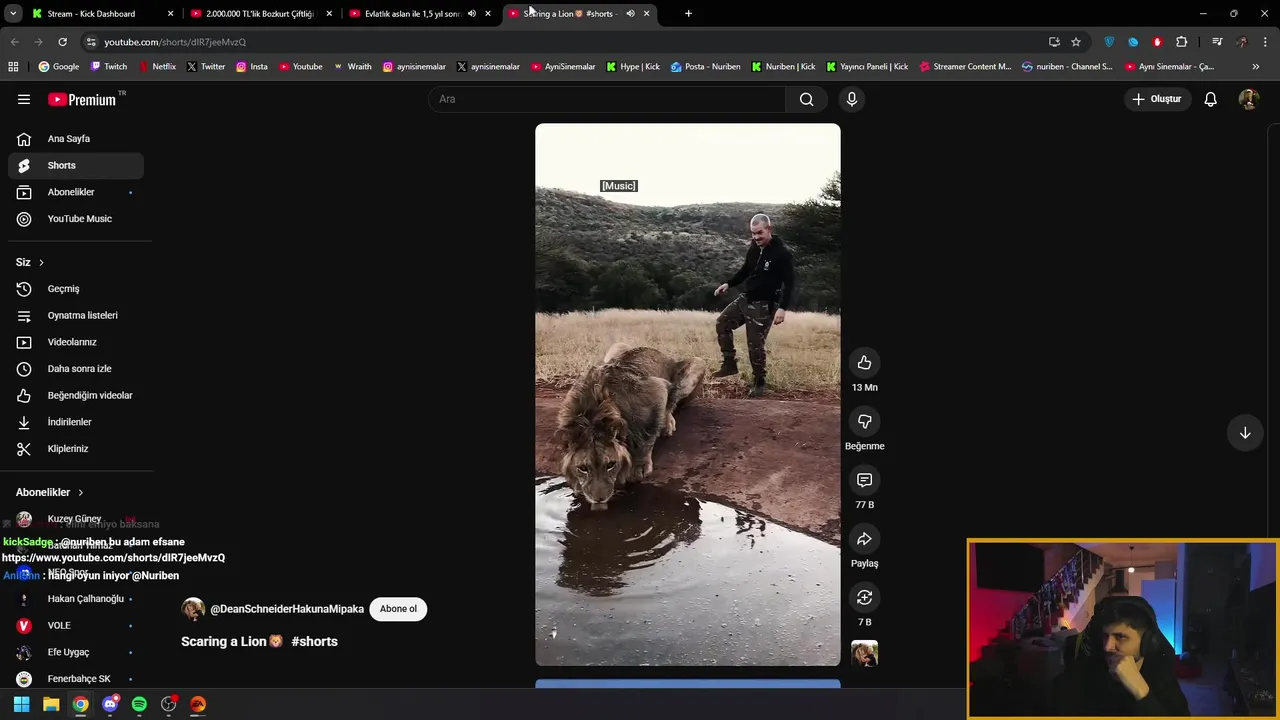Screen dimensions: 1280x720
Task: Like the Short with thumbs up
Action: coord(864,363)
